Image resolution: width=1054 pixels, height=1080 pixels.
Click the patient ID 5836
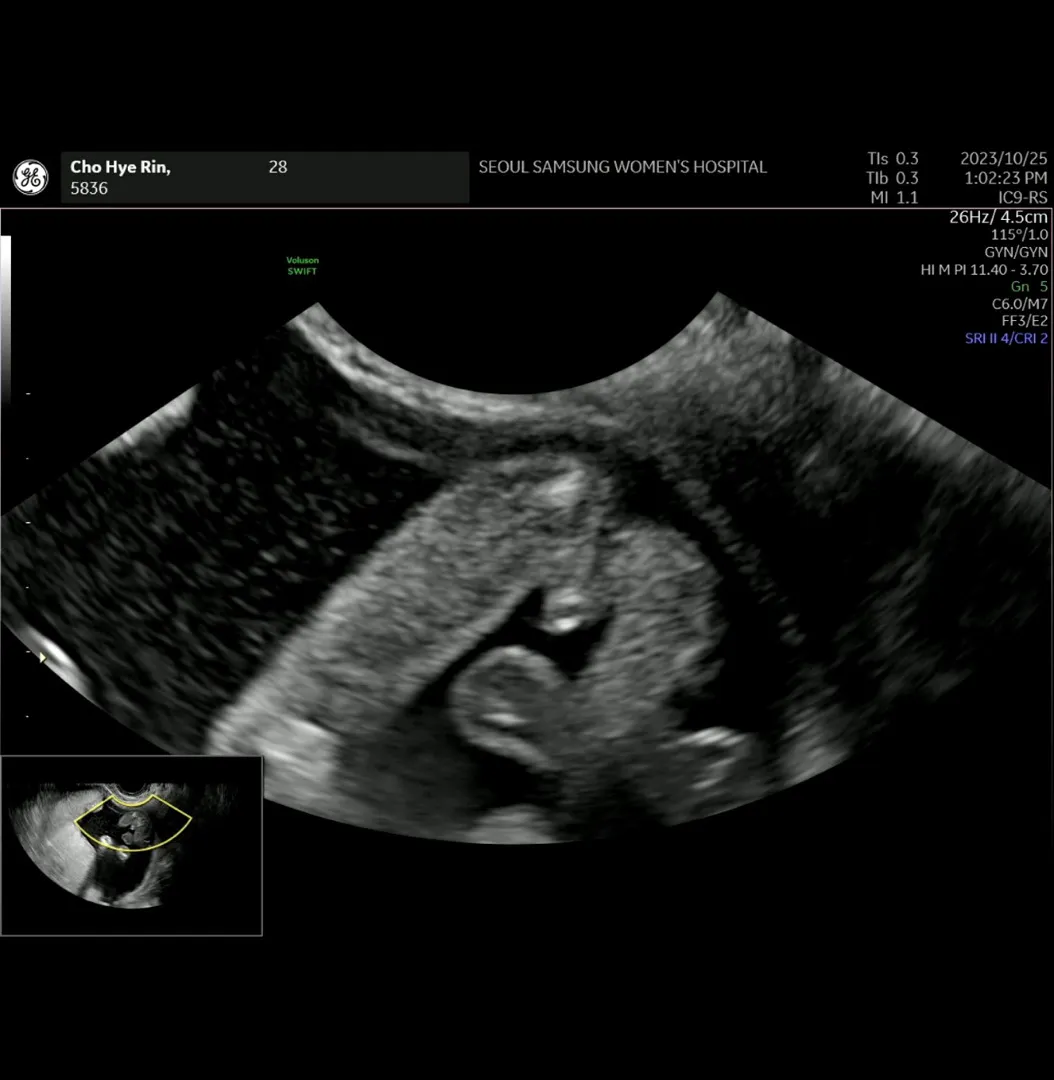point(89,188)
